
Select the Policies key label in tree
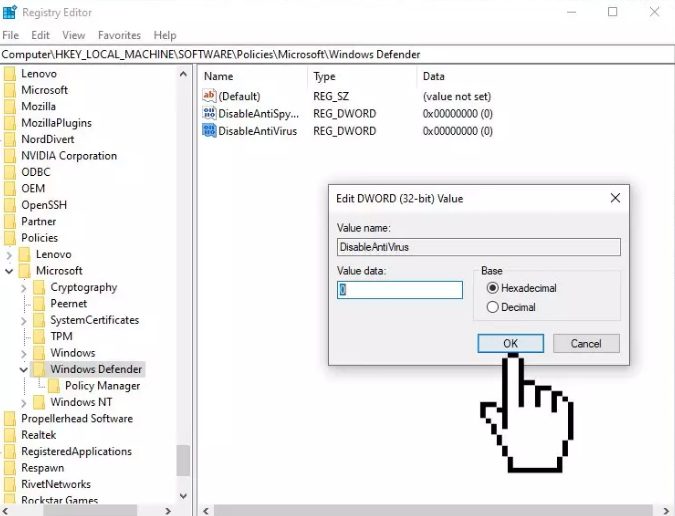40,238
